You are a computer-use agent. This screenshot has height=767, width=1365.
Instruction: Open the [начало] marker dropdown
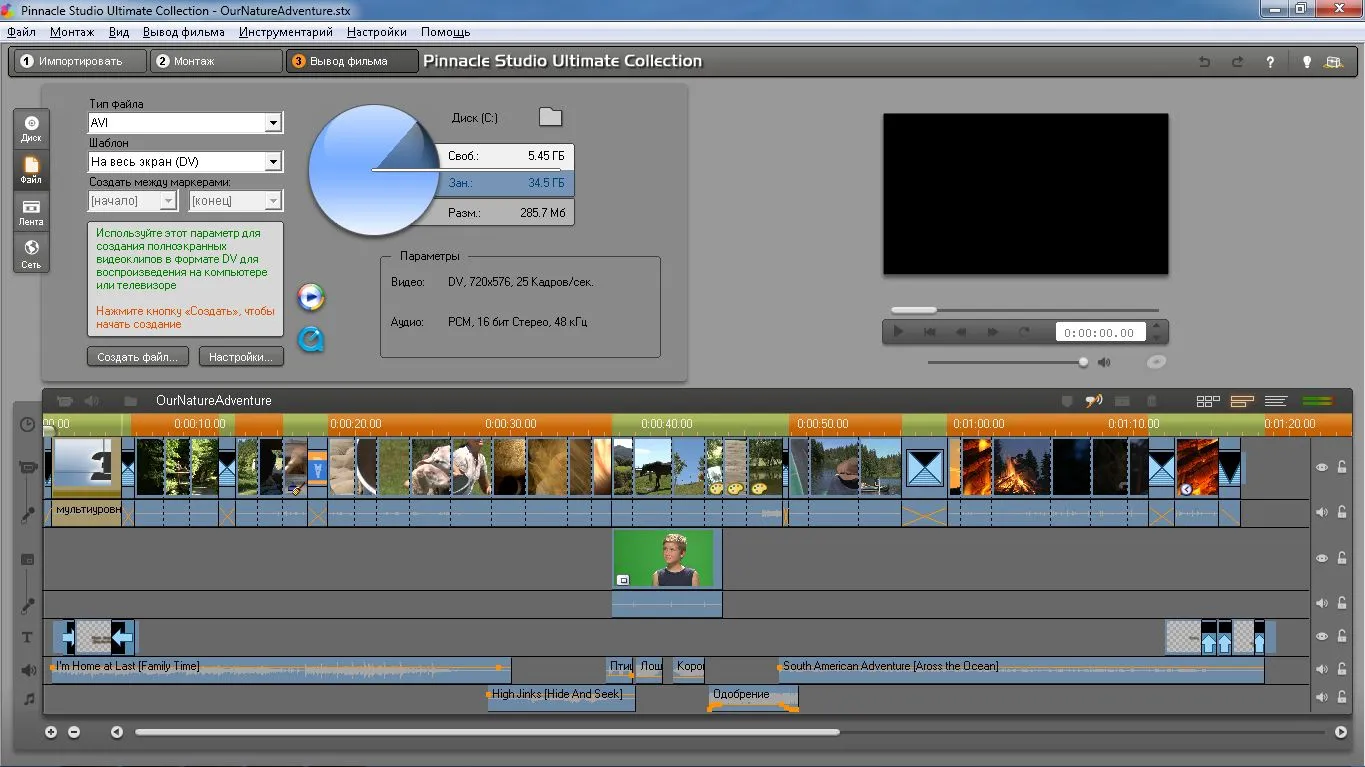(x=168, y=201)
